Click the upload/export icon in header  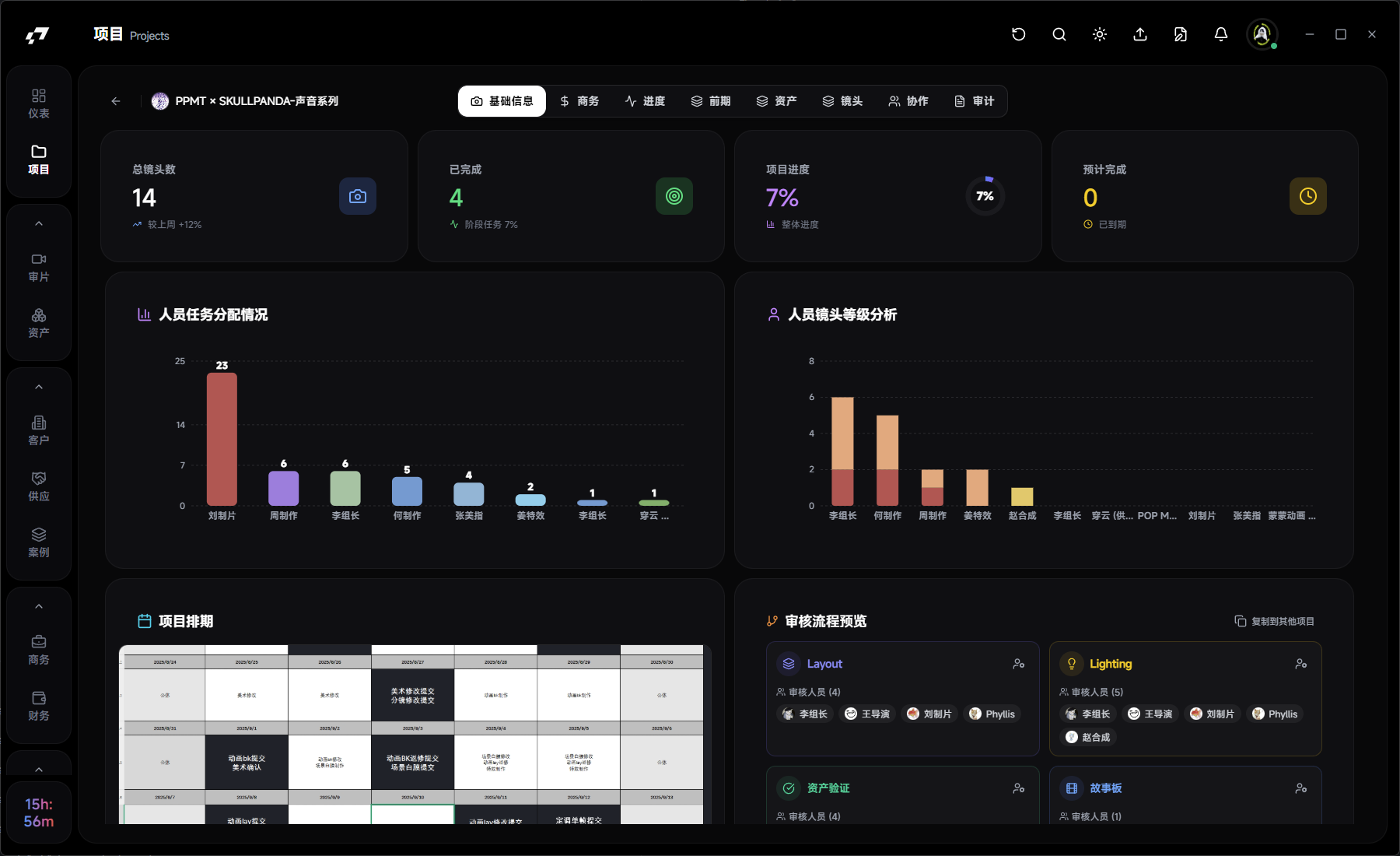coord(1139,34)
